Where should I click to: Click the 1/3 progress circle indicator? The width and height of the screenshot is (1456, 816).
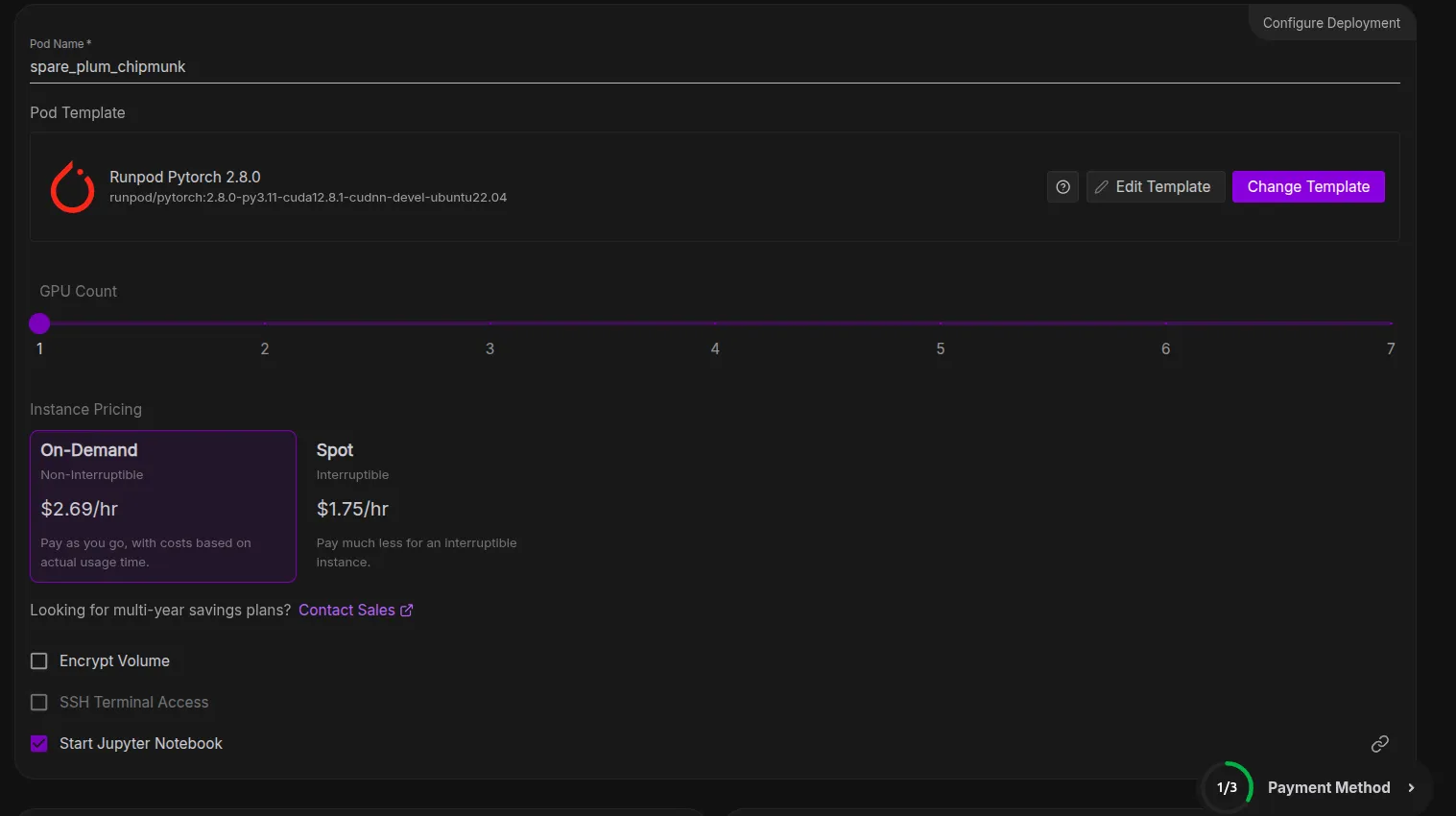click(x=1227, y=787)
